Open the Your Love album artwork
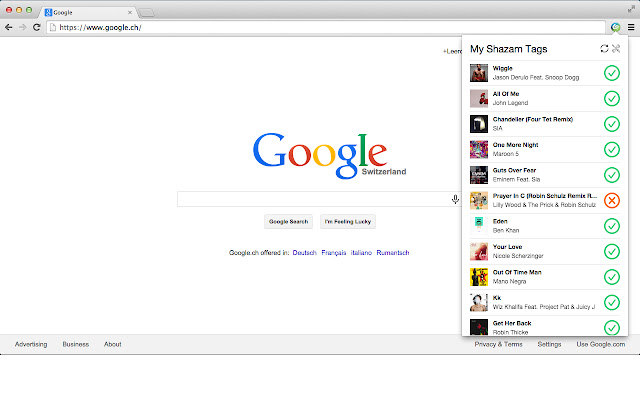640x400 pixels. click(479, 251)
